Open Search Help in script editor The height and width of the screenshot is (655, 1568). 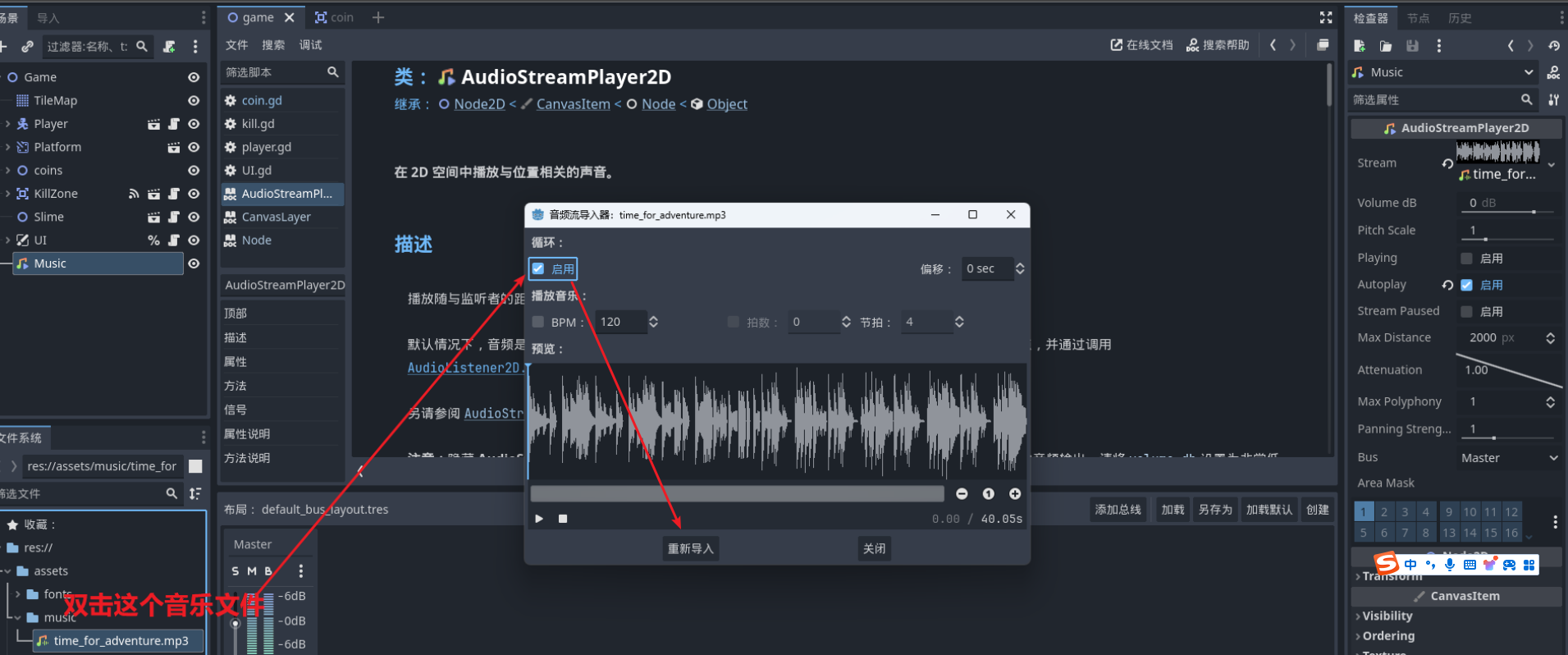tap(1218, 45)
